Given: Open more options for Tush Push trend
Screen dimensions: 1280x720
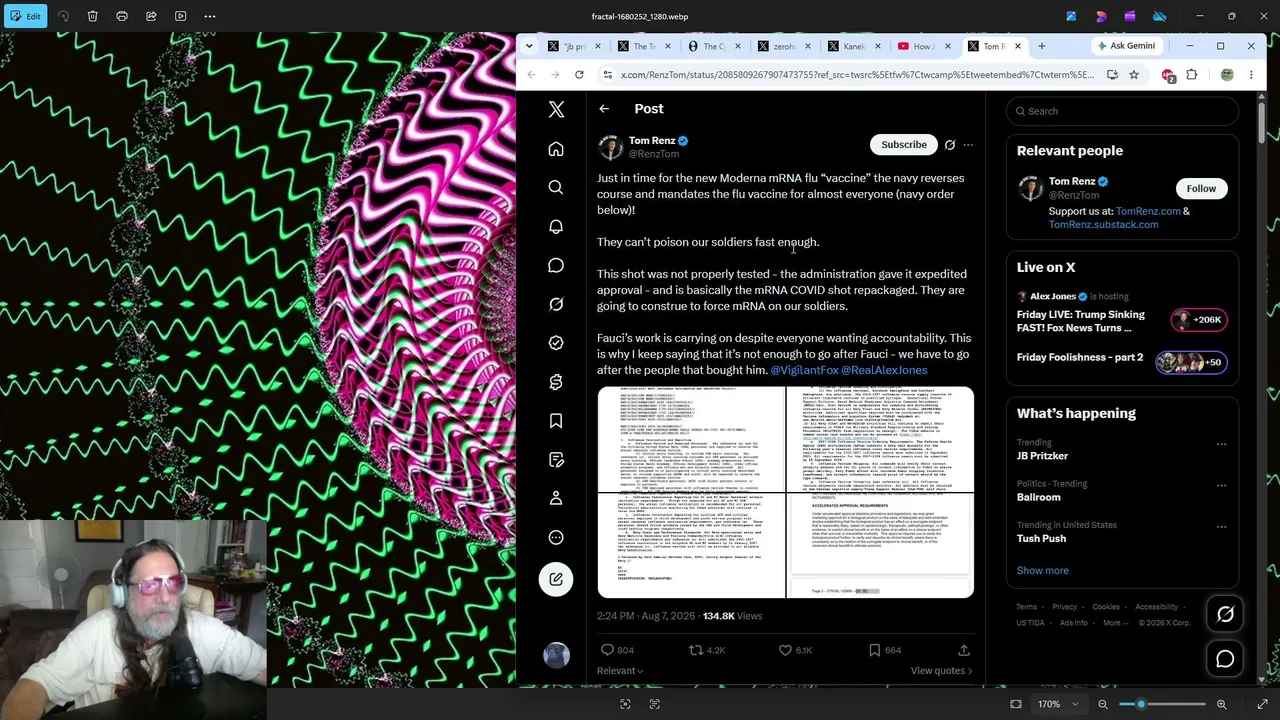Looking at the screenshot, I should point(1221,527).
